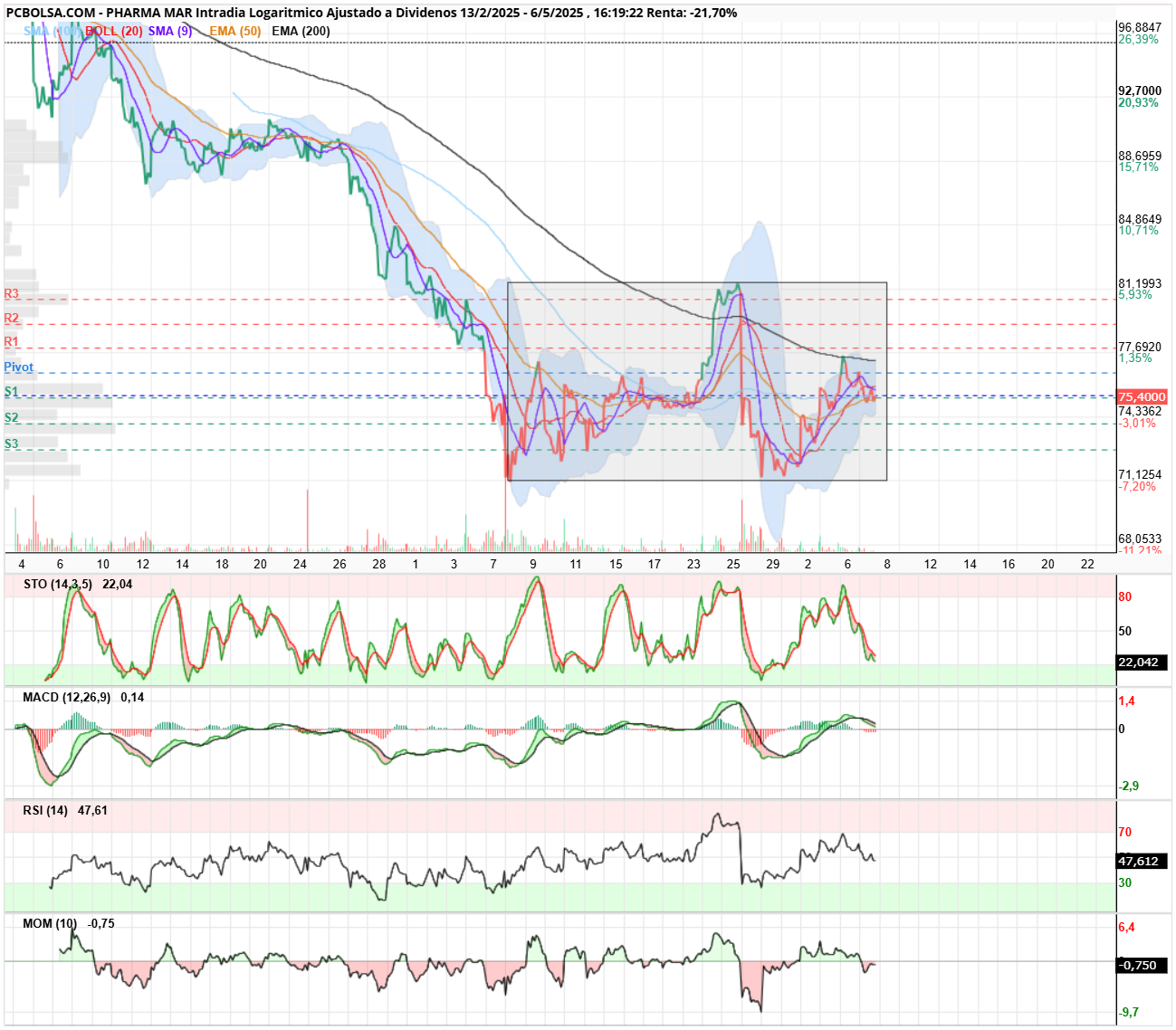Select the EMA (50) legend entry
Screen dimensions: 1176x1030
point(235,31)
